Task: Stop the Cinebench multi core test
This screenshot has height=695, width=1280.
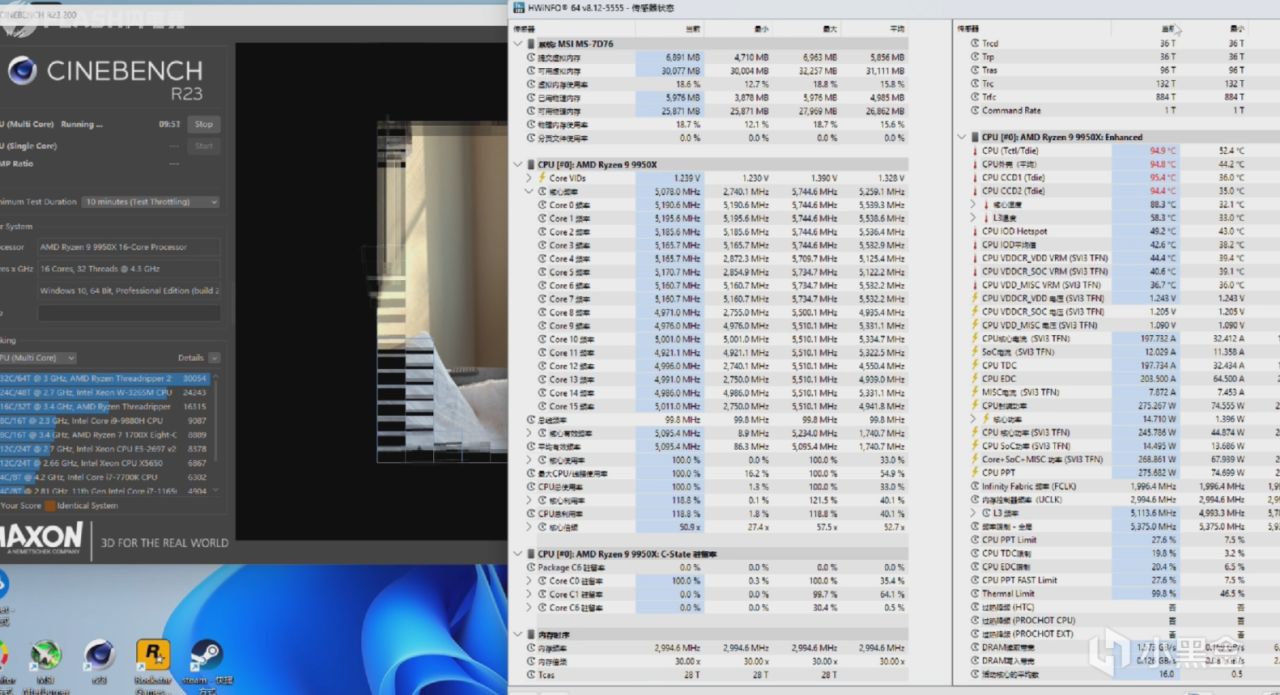Action: (x=204, y=124)
